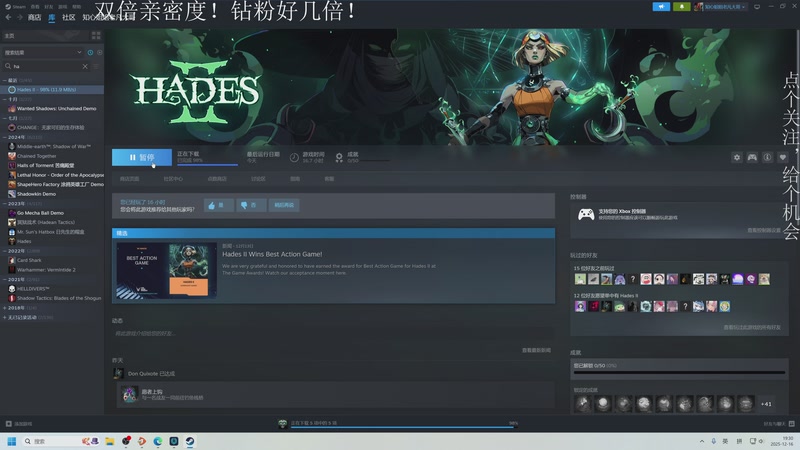Click the bottom download progress bar
The image size is (800, 450).
pos(402,428)
